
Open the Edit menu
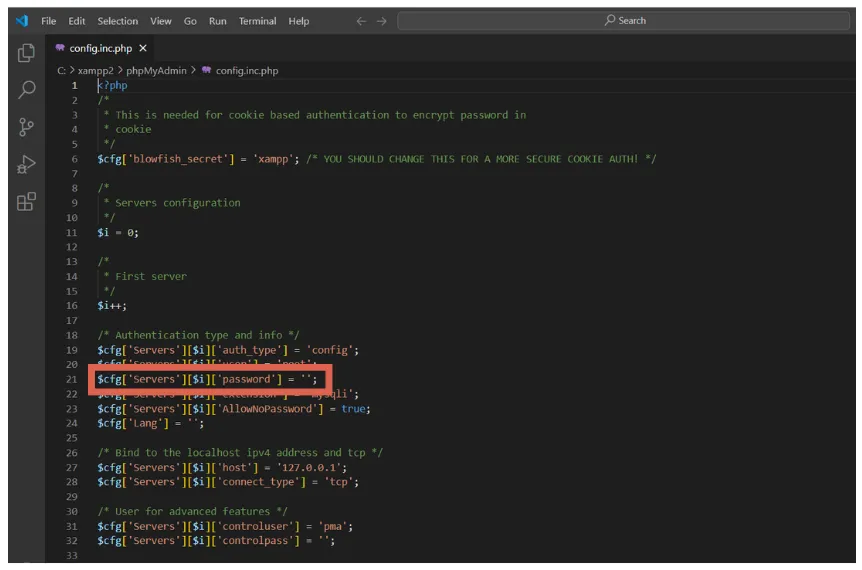[x=76, y=21]
